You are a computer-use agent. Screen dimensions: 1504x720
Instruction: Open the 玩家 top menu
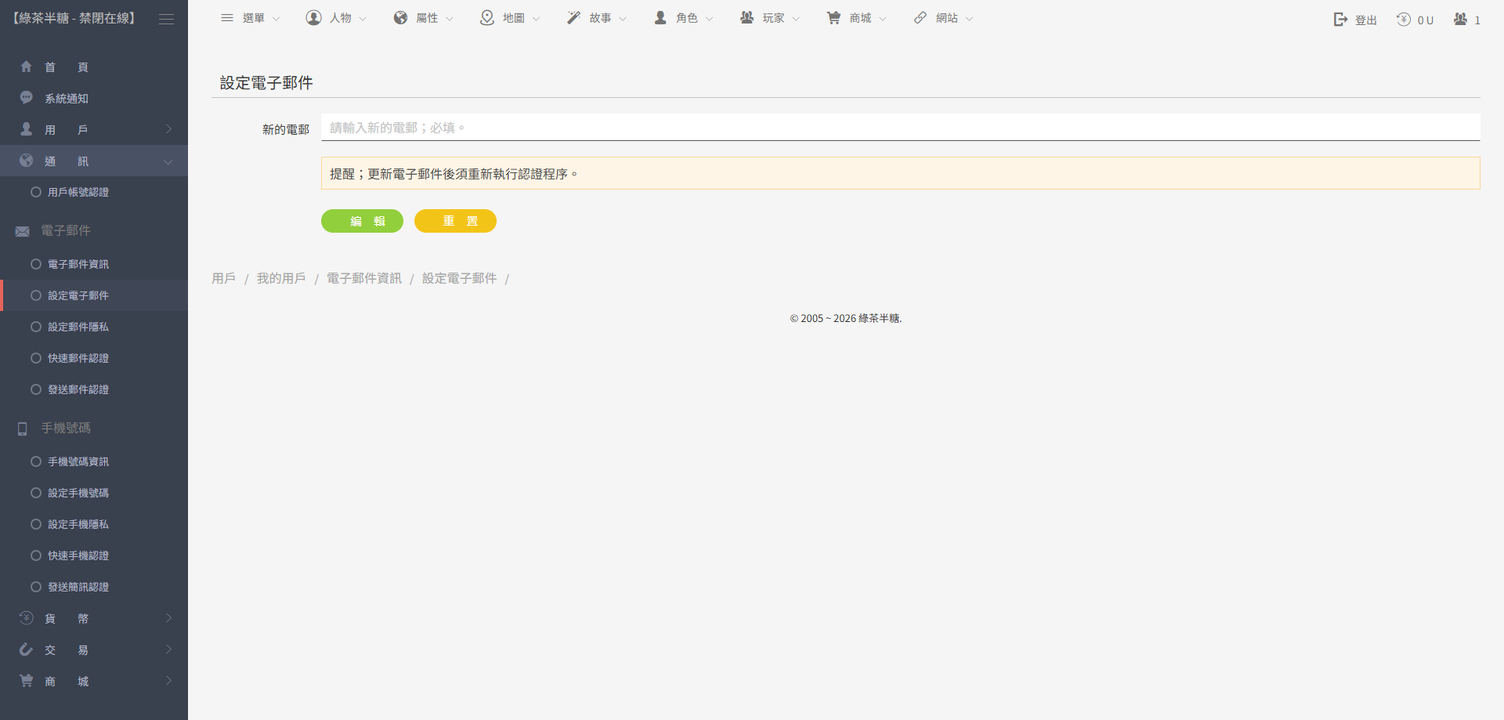770,18
